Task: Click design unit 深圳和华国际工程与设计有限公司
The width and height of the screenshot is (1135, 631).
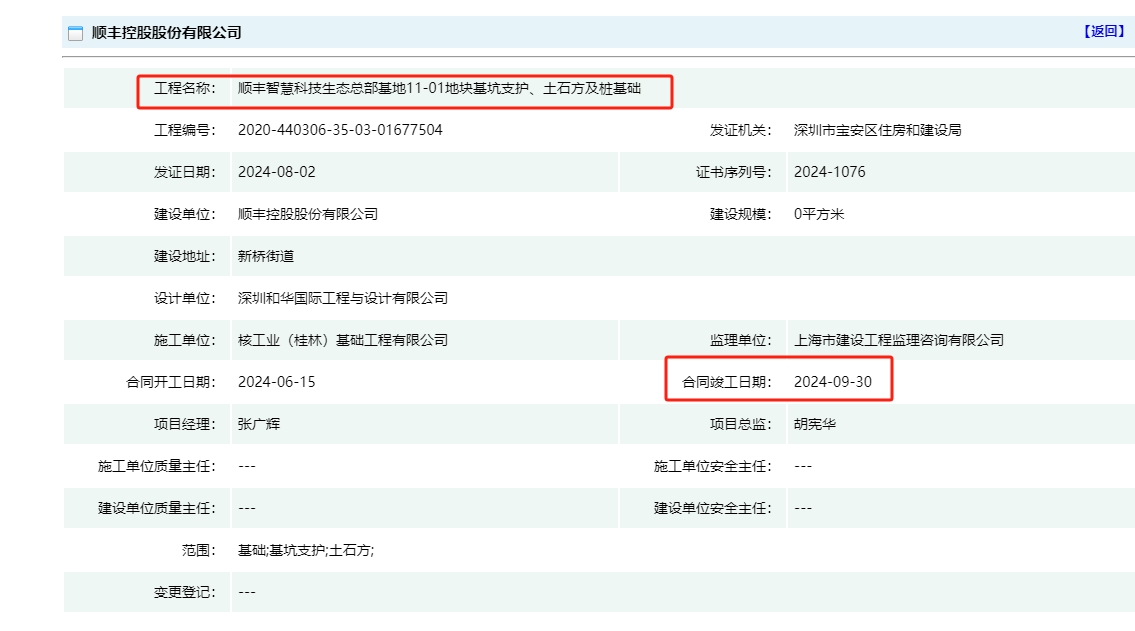Action: point(342,298)
